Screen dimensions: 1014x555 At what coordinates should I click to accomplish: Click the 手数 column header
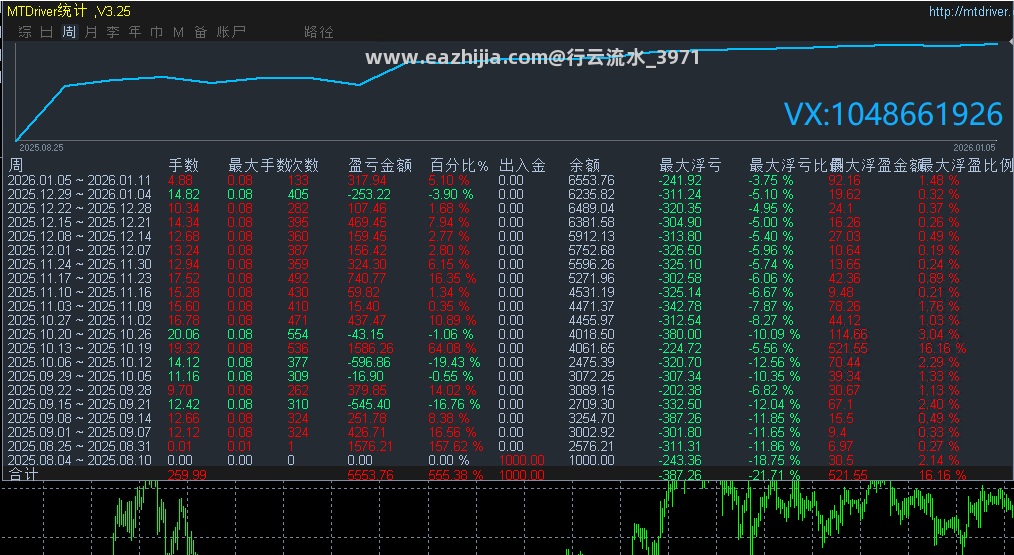[x=184, y=166]
